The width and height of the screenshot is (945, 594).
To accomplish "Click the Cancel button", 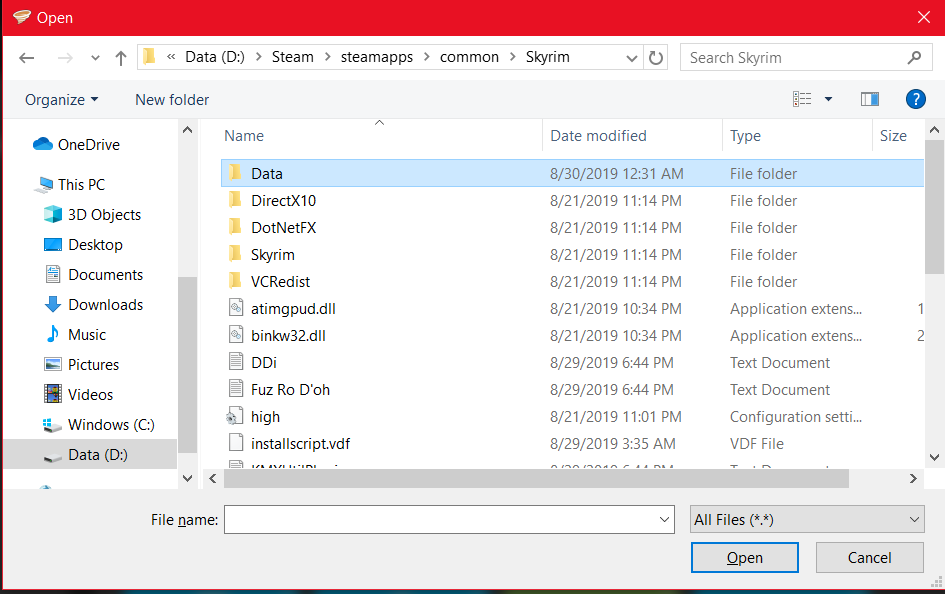I will (x=869, y=558).
